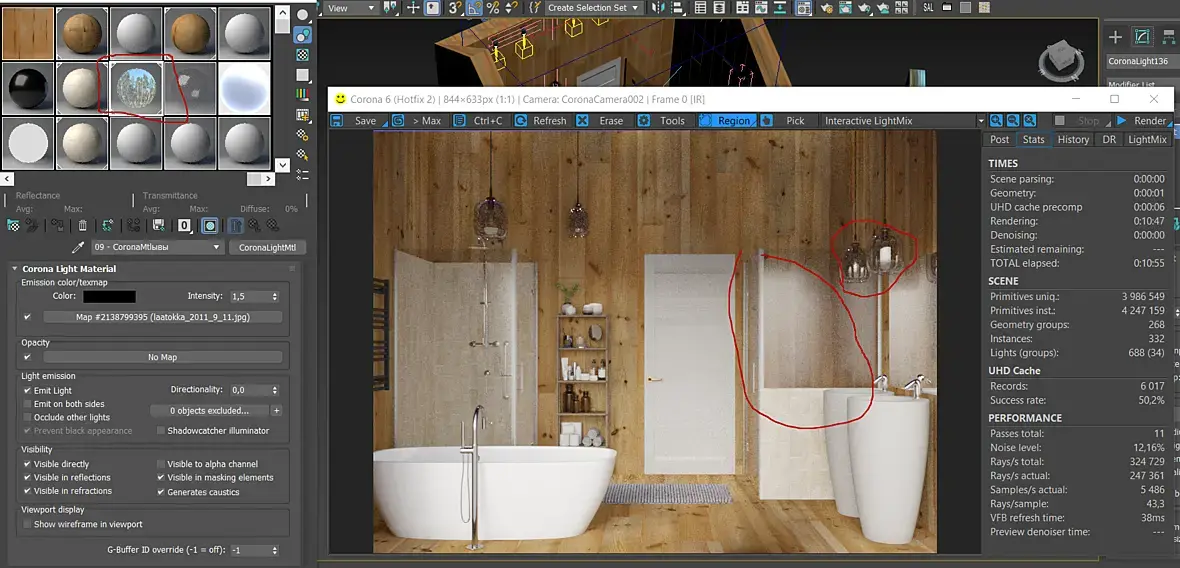The width and height of the screenshot is (1180, 568).
Task: Adjust Intensity spinner arrows
Action: (275, 296)
